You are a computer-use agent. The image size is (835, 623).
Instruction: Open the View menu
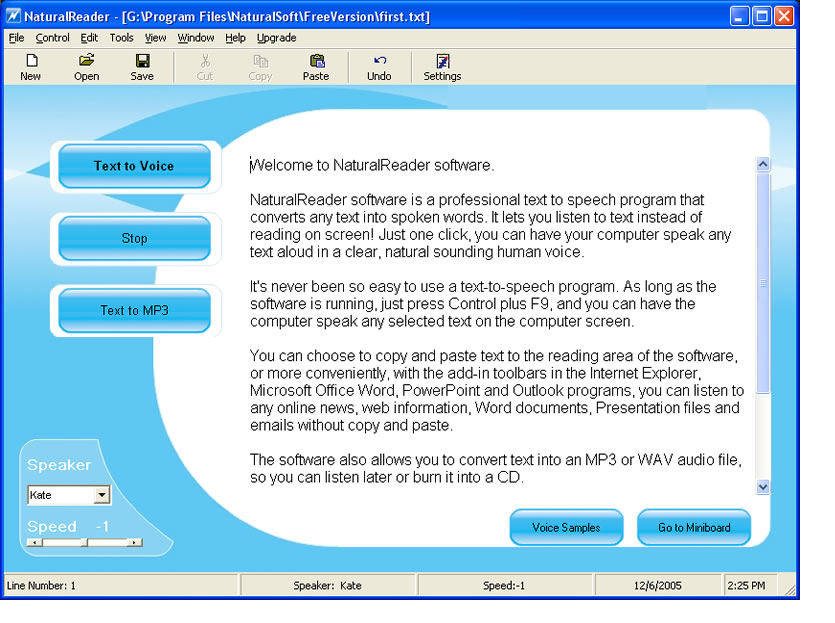[155, 38]
